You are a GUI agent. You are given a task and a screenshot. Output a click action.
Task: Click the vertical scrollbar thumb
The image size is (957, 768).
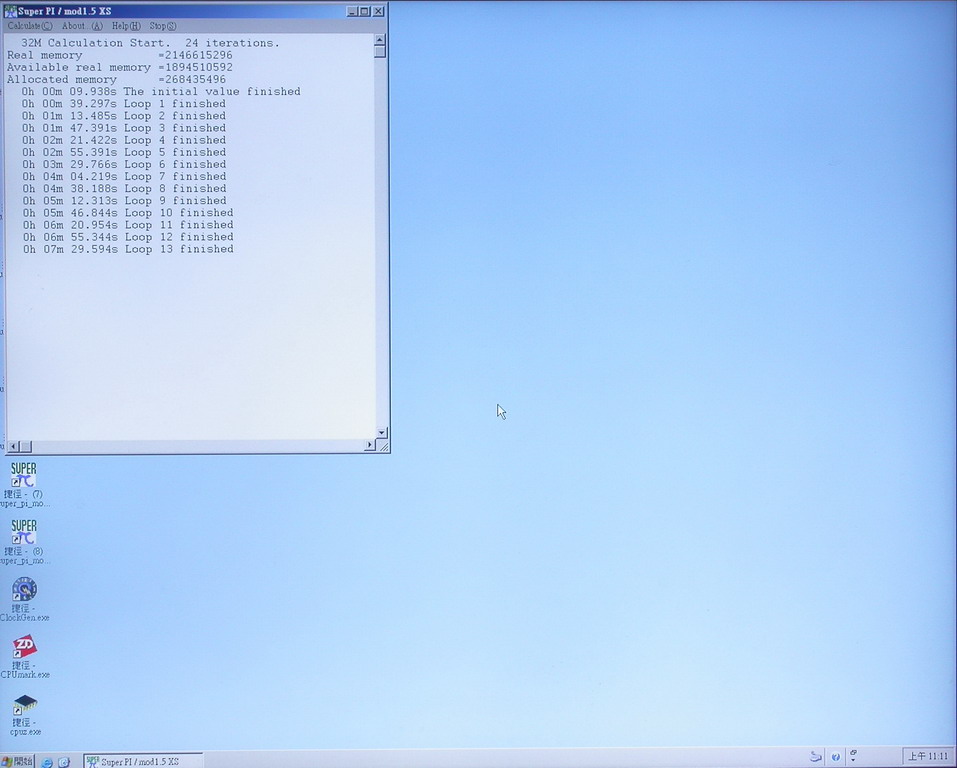(x=380, y=52)
